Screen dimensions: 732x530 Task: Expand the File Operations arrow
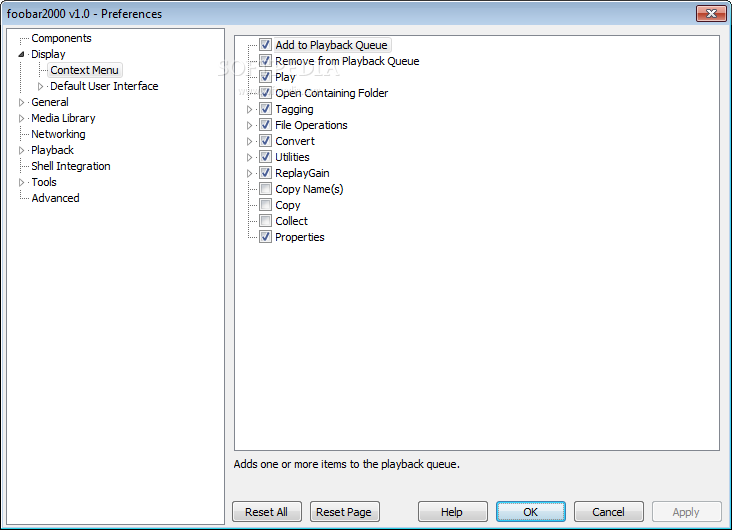pos(249,125)
